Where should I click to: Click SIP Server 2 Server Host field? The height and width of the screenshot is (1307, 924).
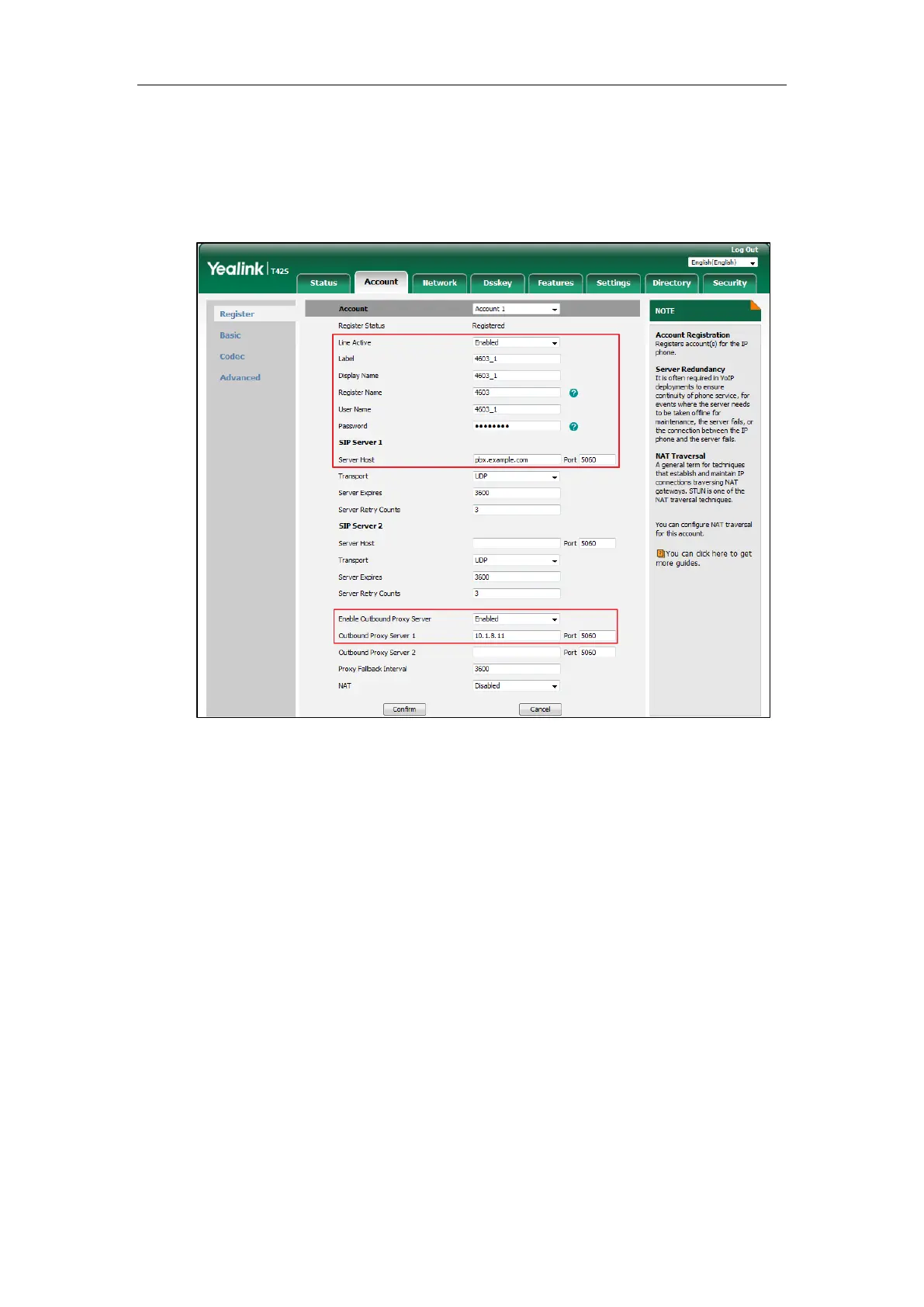(516, 543)
